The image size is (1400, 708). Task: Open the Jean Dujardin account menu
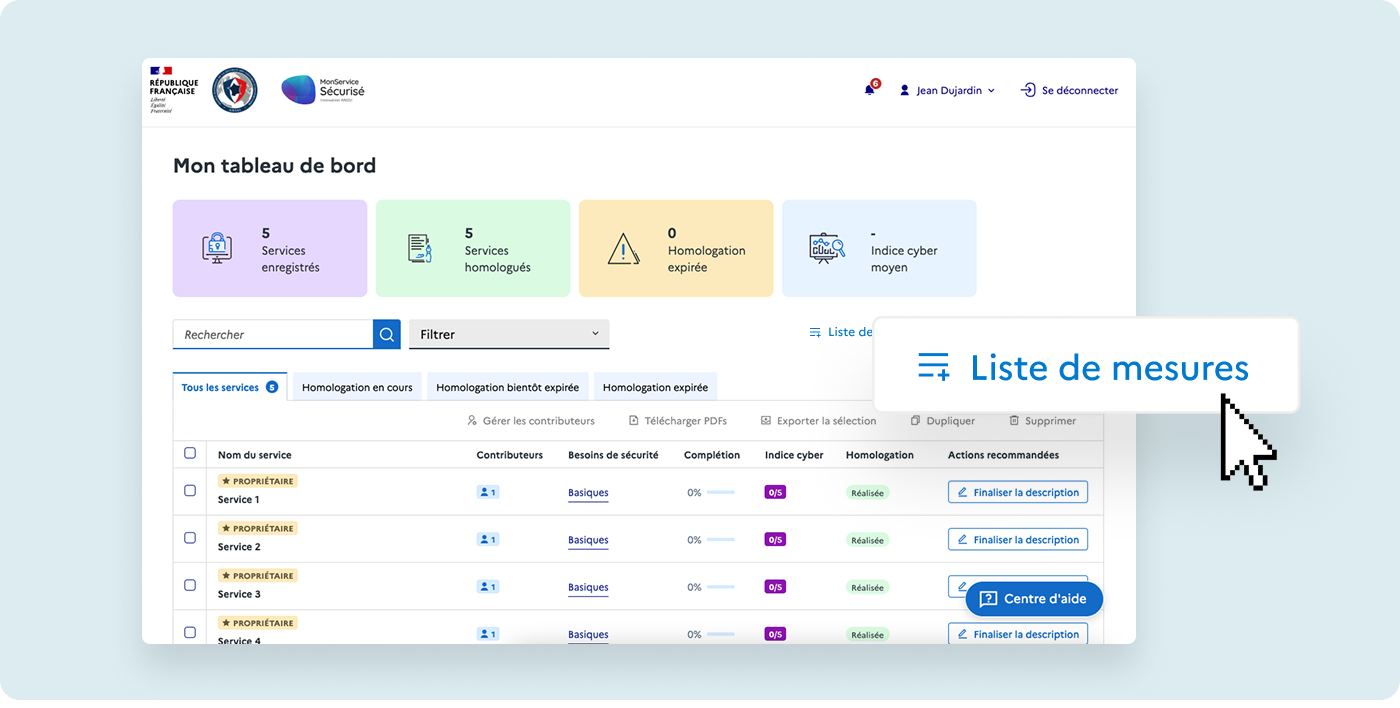(x=947, y=90)
